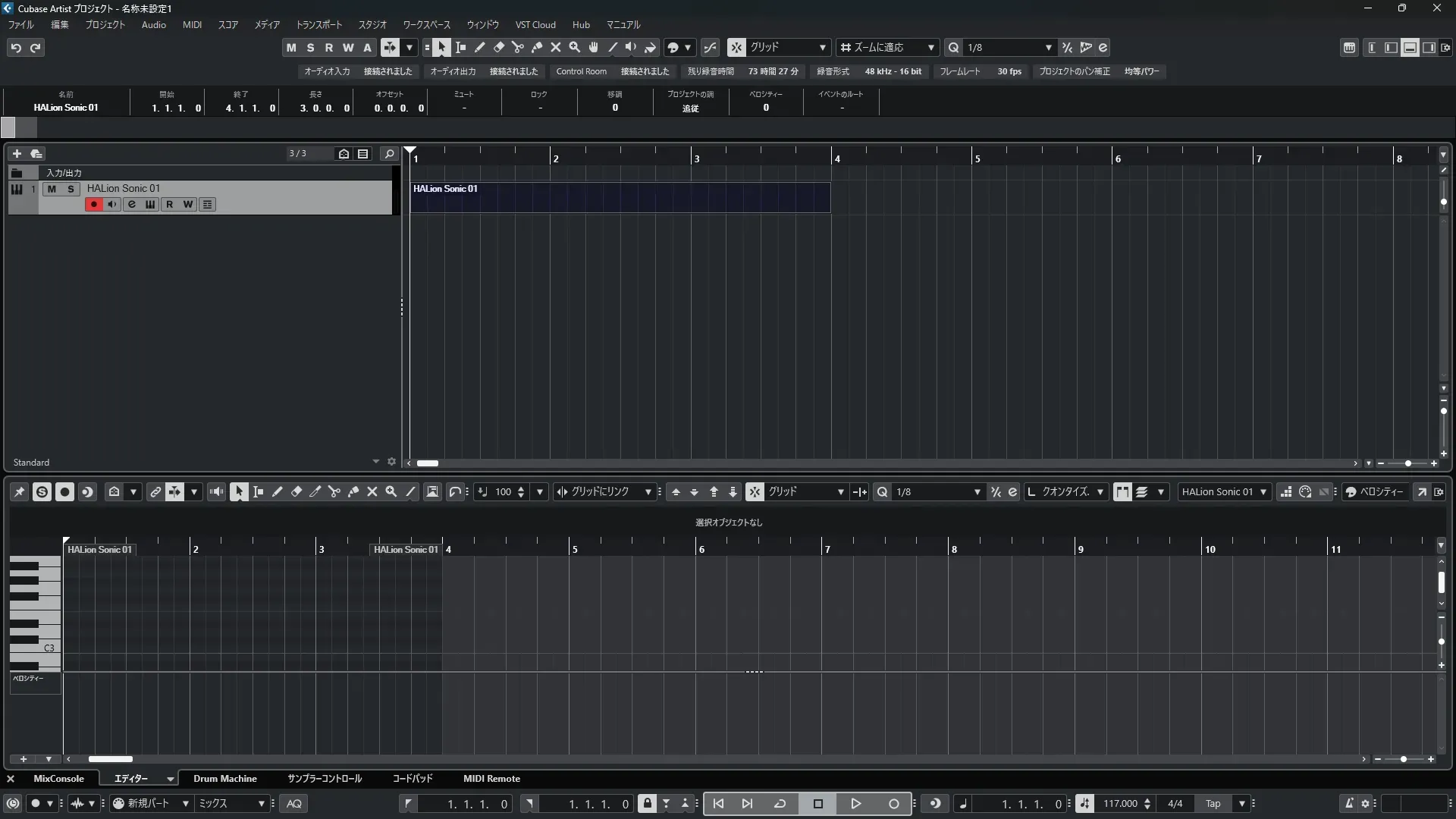Select the HALion Sonic 01 MIDI part in the arrangement

(620, 199)
